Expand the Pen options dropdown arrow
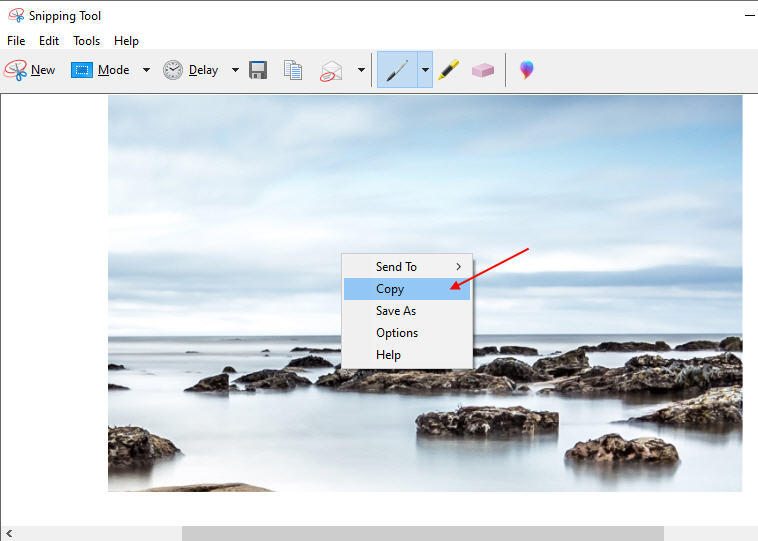758x541 pixels. [x=425, y=70]
